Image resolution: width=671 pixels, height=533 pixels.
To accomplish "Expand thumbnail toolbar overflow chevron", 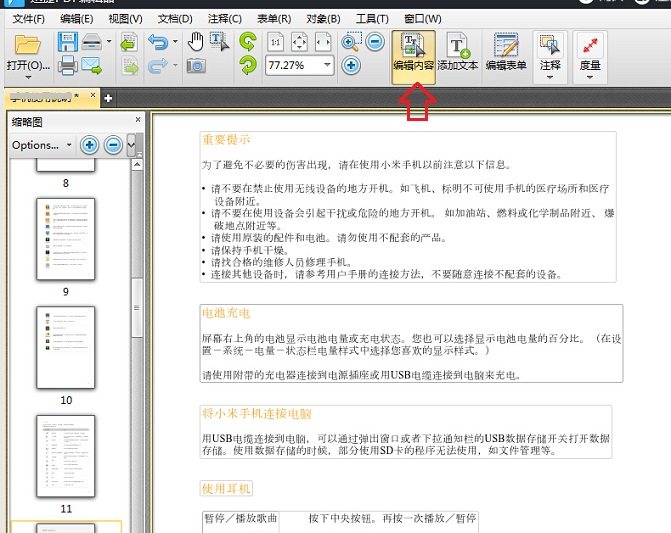I will (x=131, y=145).
